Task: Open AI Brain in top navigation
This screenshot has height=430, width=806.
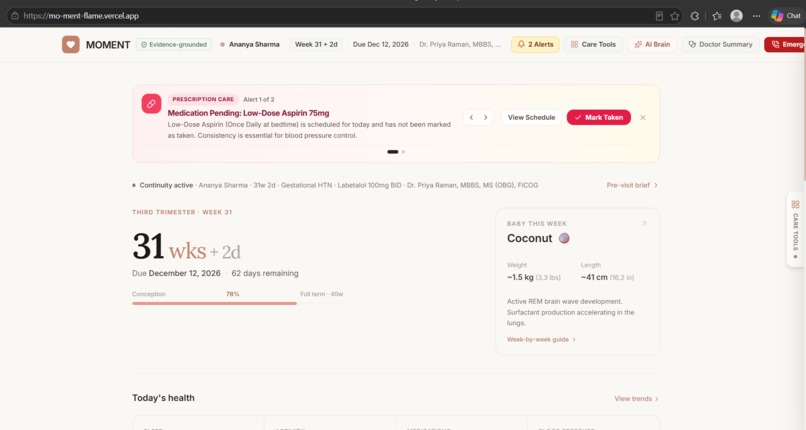Action: coord(652,45)
